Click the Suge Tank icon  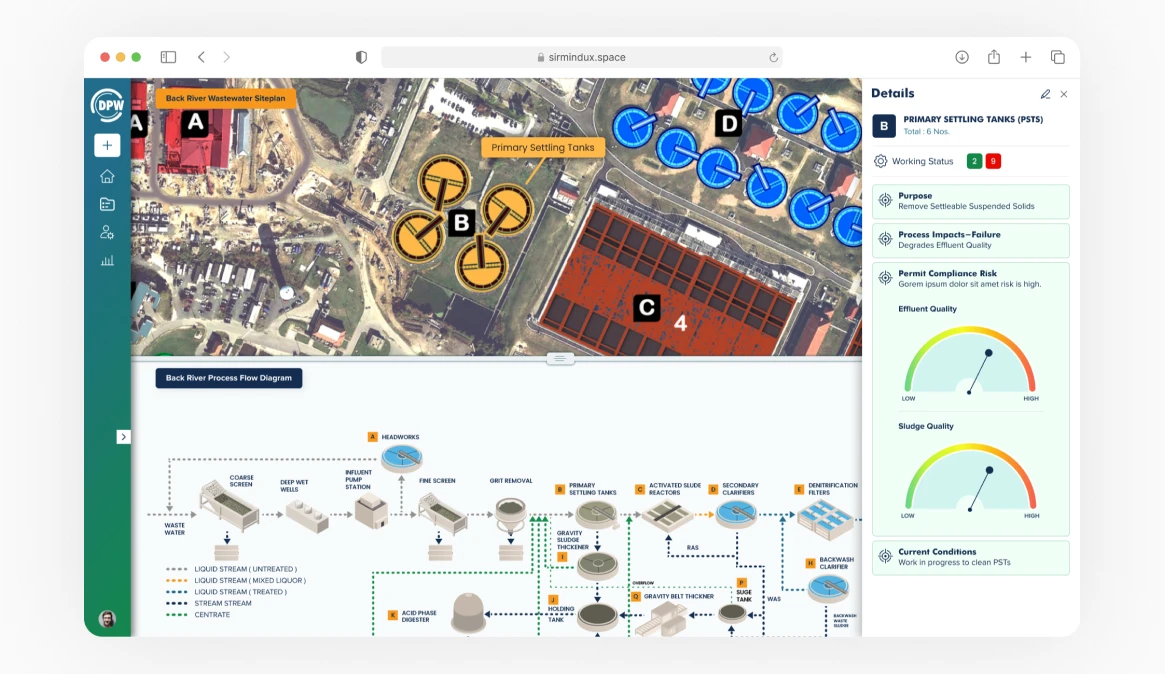click(733, 614)
